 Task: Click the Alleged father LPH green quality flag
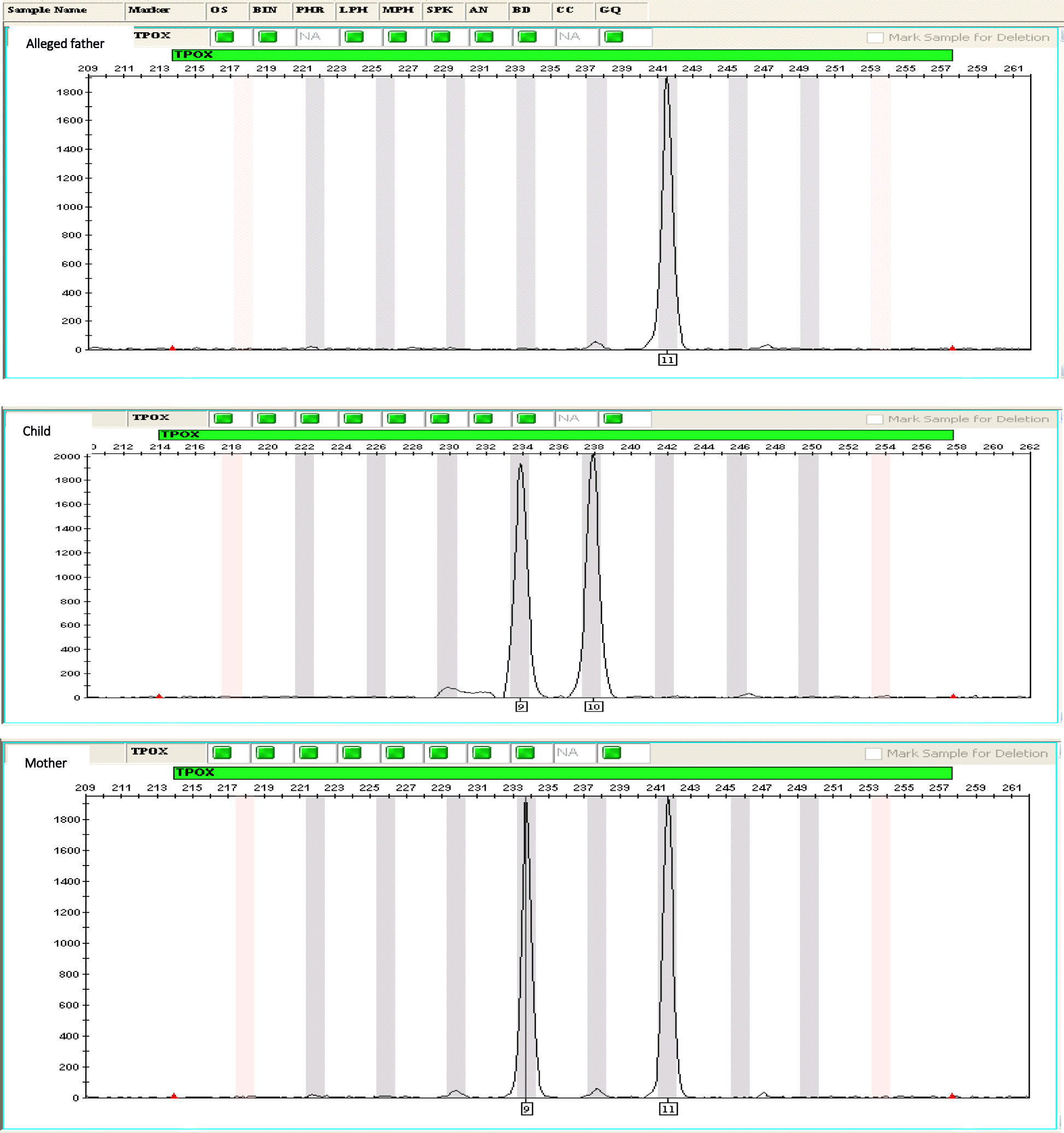354,37
